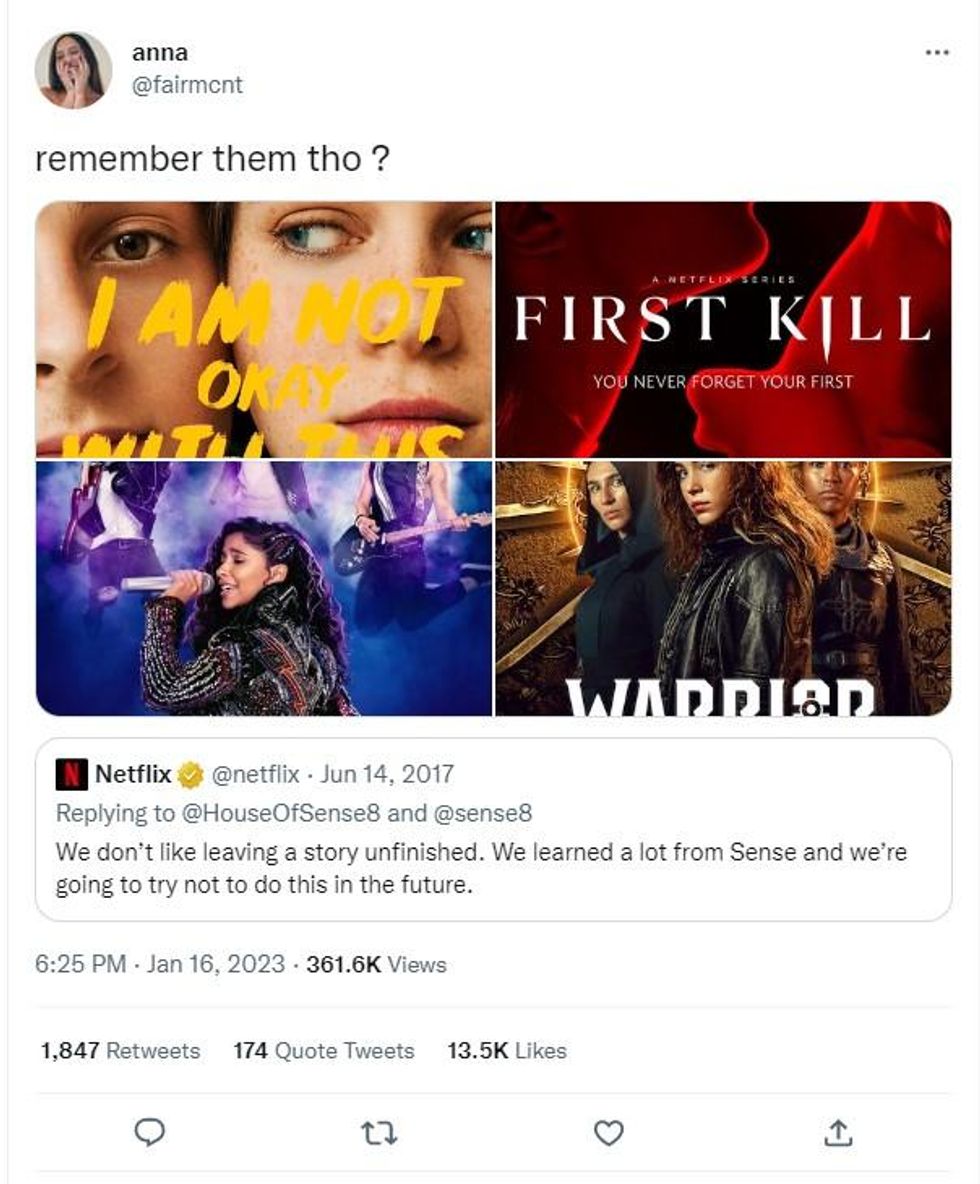The width and height of the screenshot is (980, 1184).
Task: Open the singer with microphone image
Action: tap(263, 587)
